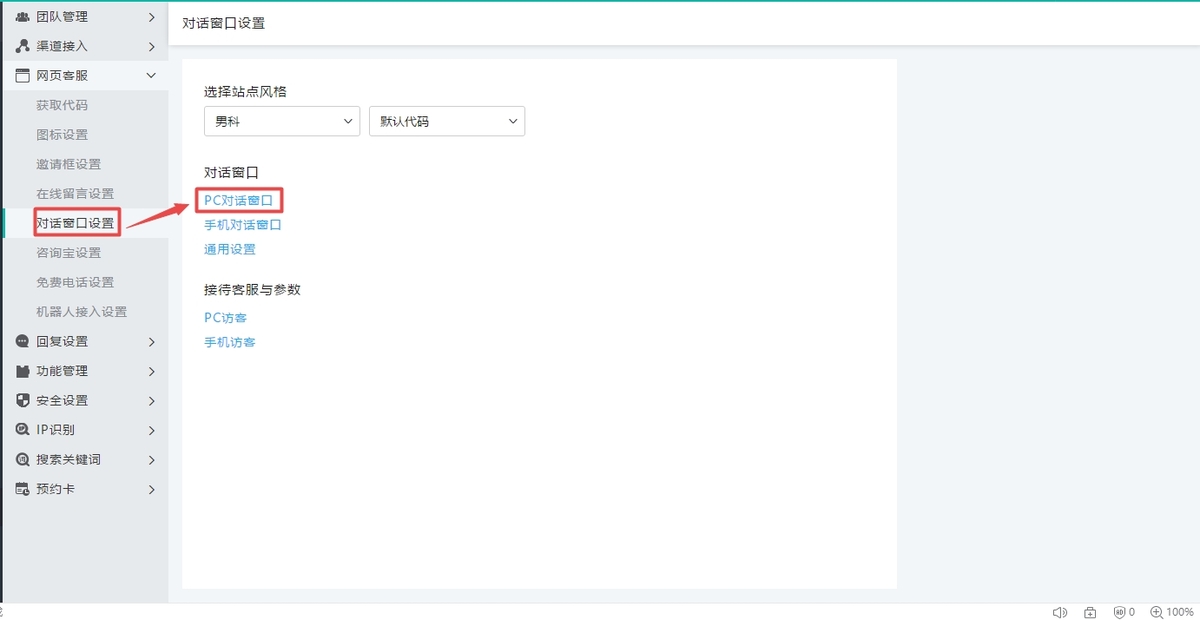
Task: Open the 男科 site style dropdown
Action: (x=281, y=121)
